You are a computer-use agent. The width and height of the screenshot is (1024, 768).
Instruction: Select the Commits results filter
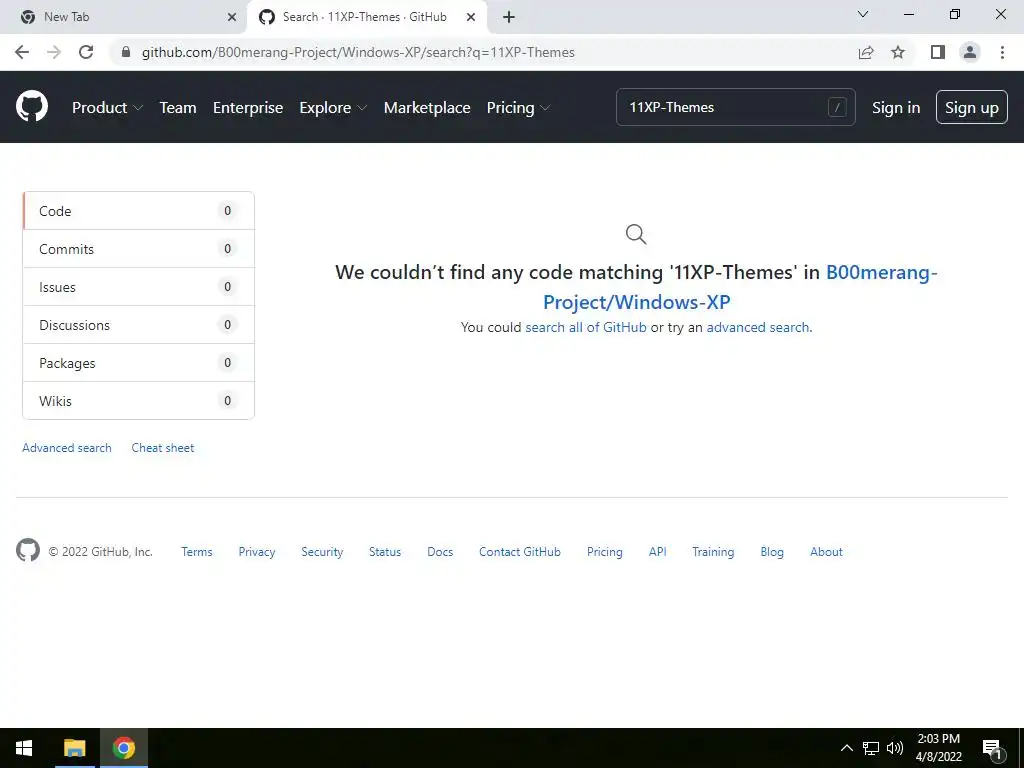(138, 249)
